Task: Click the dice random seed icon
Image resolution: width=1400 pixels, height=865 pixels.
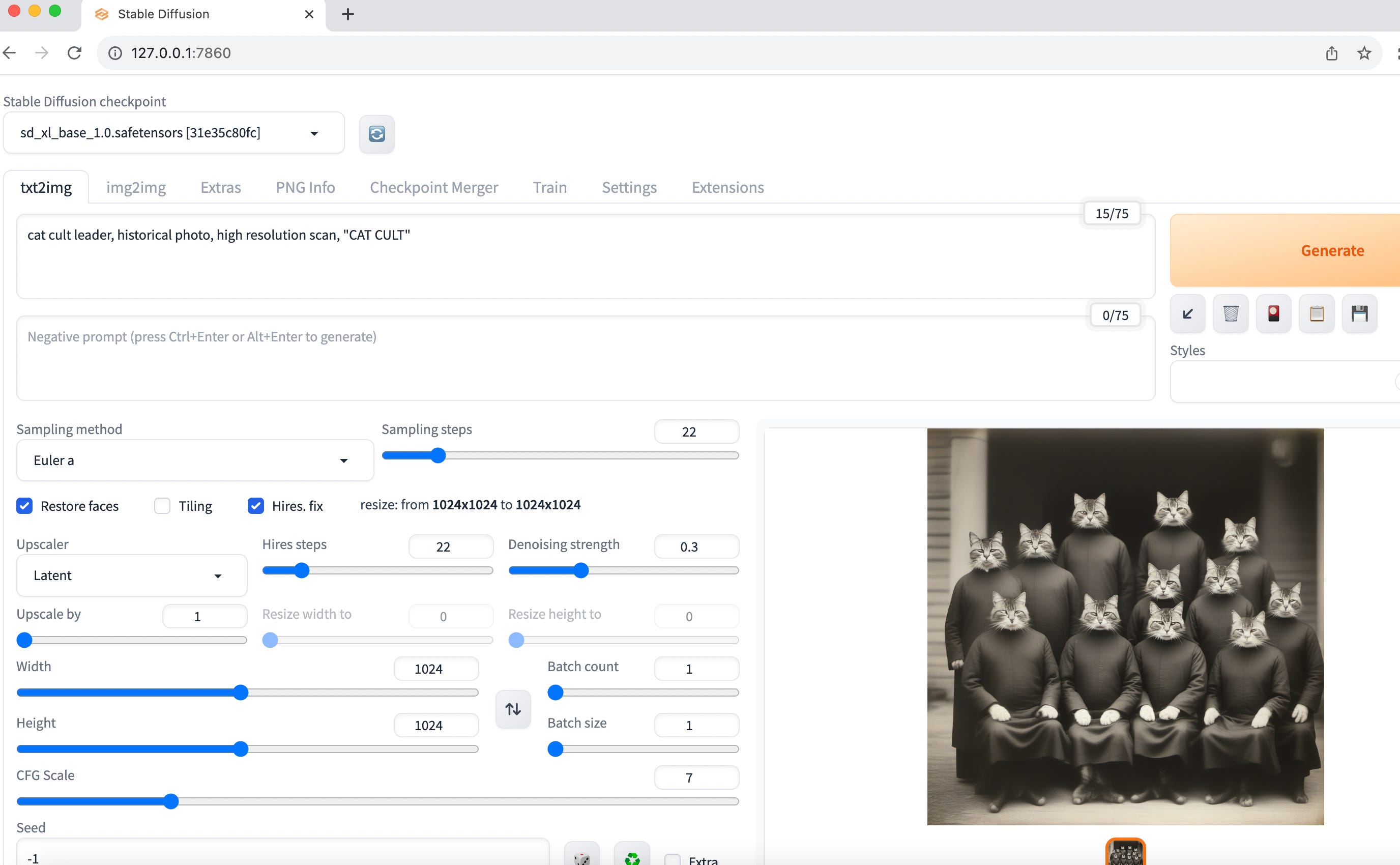Action: coord(581,857)
